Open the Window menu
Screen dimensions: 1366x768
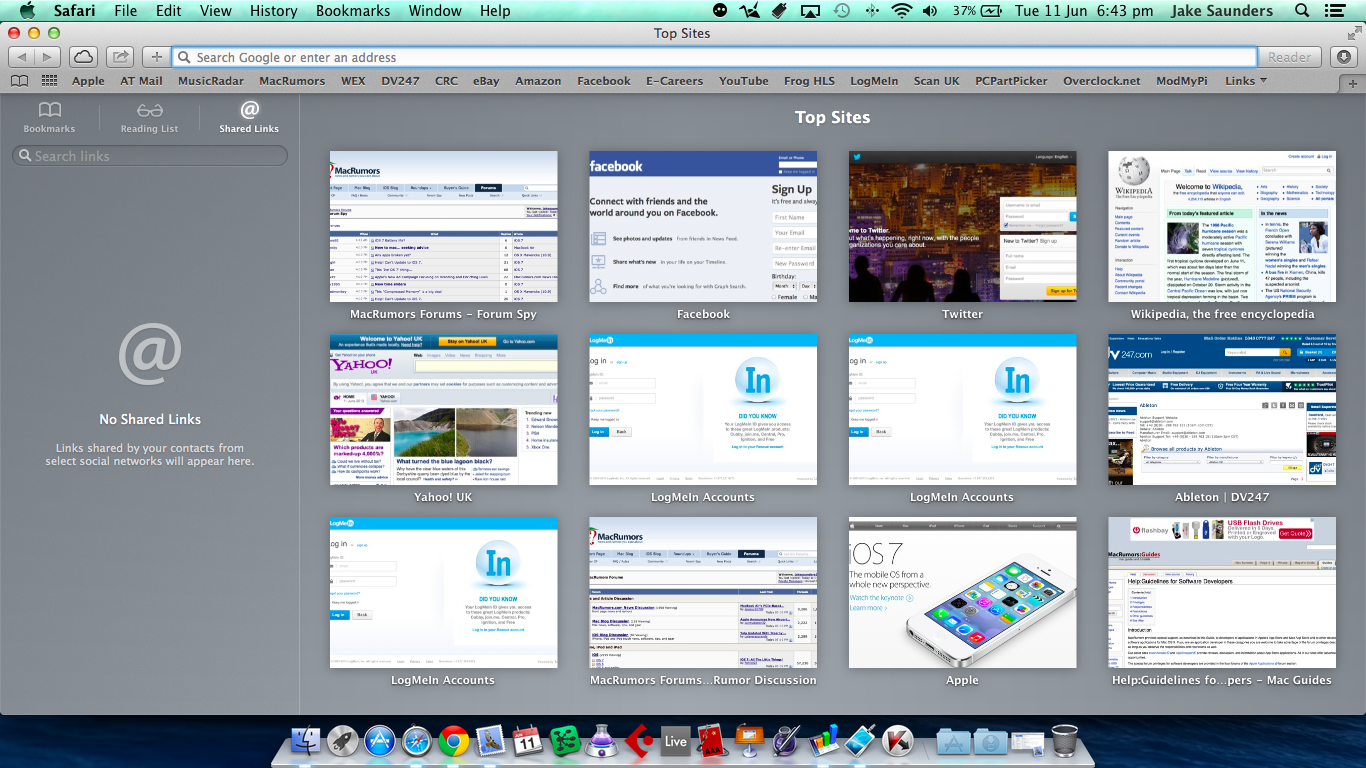[x=435, y=11]
